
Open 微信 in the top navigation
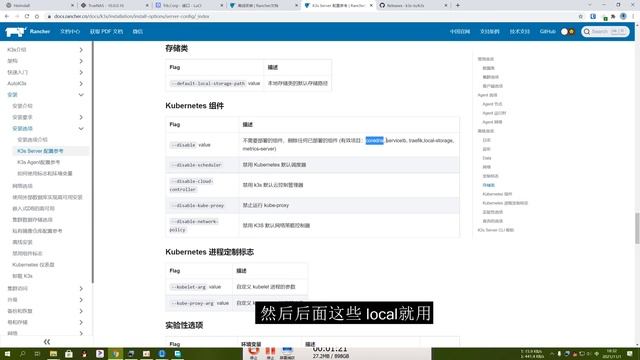click(x=138, y=31)
